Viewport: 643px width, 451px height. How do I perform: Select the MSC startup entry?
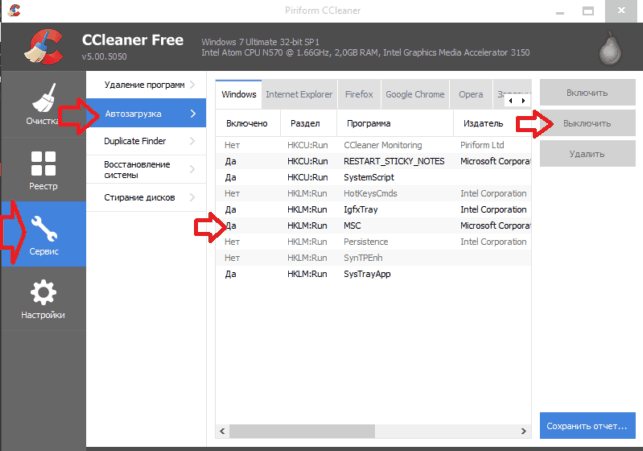[373, 226]
